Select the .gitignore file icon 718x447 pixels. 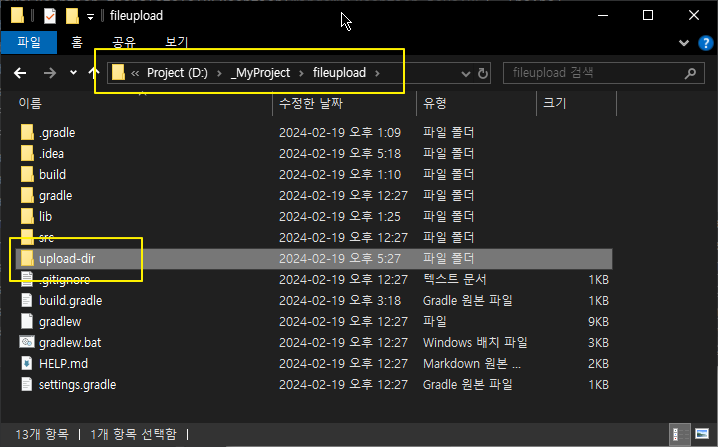coord(27,279)
